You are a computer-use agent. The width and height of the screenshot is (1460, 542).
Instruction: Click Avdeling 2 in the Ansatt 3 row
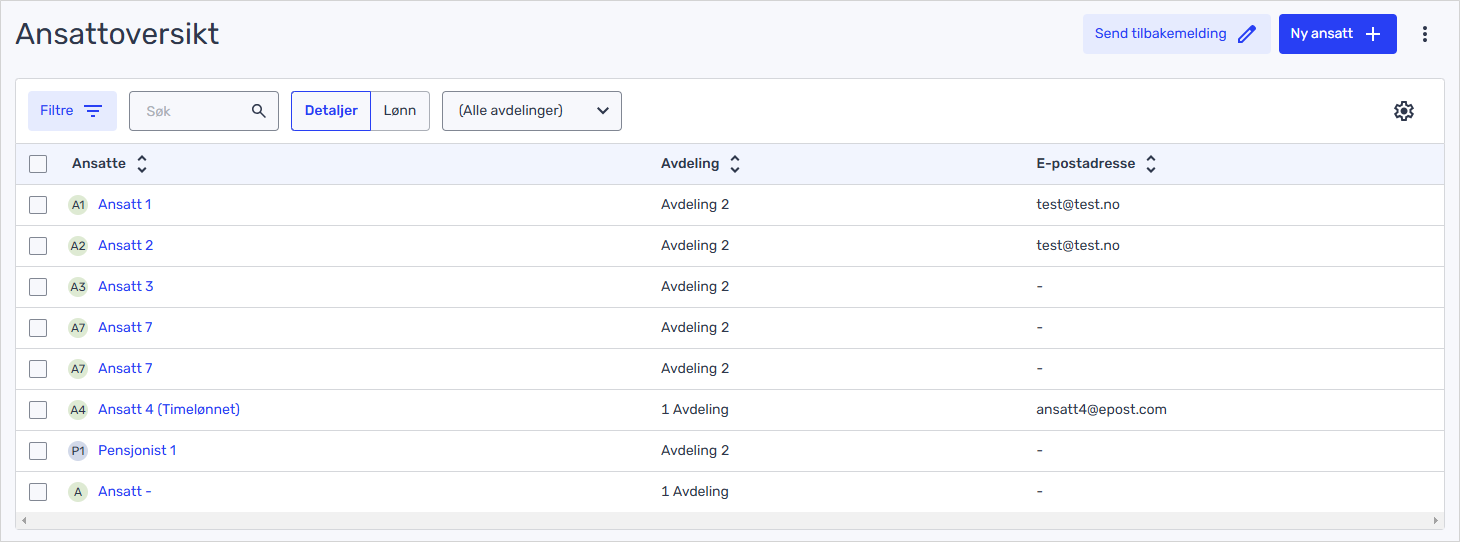[x=695, y=287]
